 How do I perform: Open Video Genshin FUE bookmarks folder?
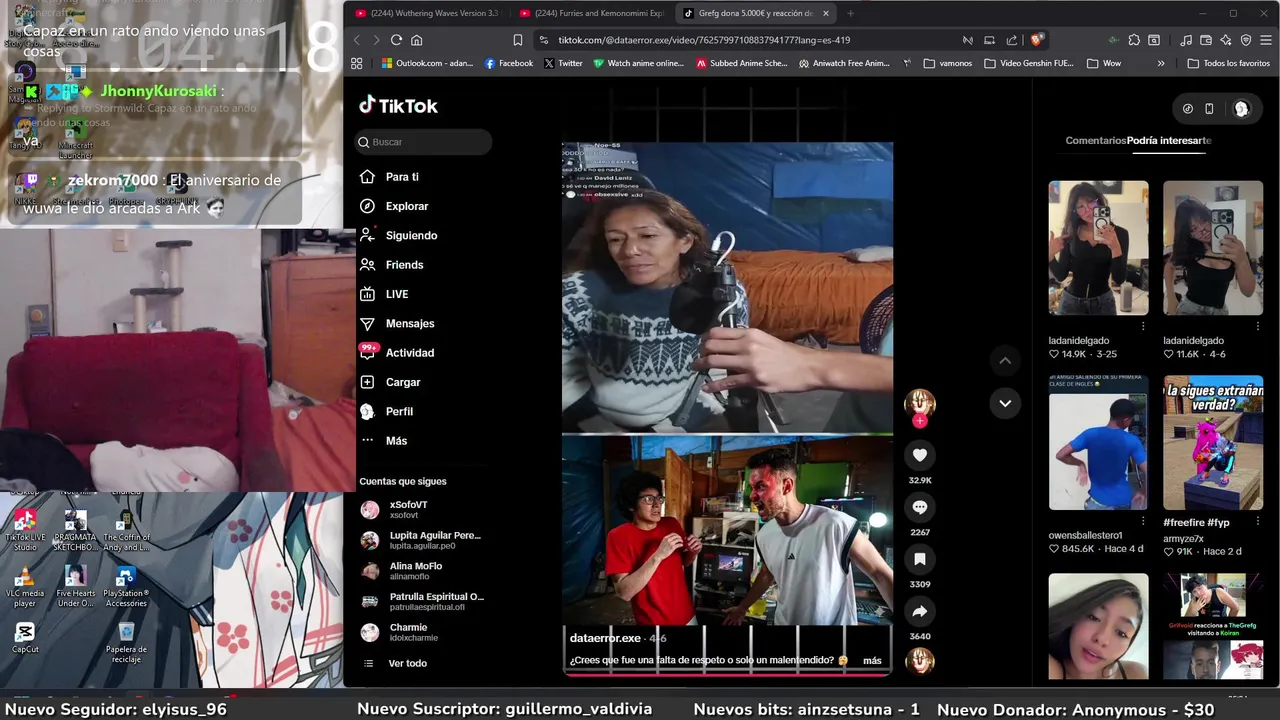(x=1030, y=63)
